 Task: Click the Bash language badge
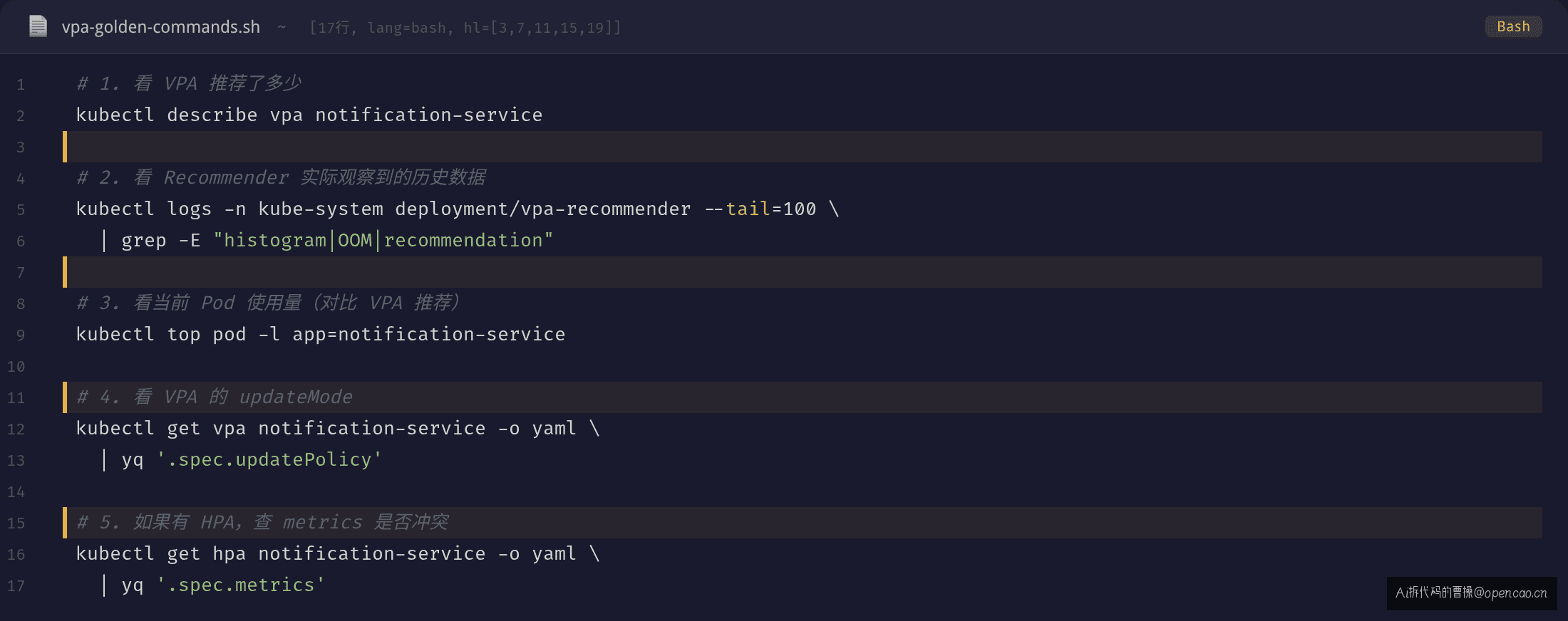point(1513,26)
